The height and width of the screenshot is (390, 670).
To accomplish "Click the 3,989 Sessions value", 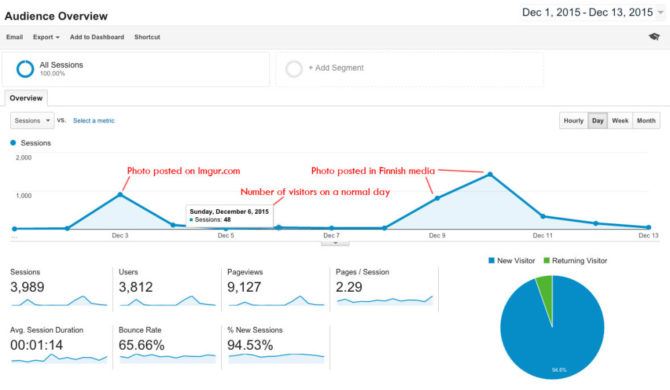I will coord(27,287).
